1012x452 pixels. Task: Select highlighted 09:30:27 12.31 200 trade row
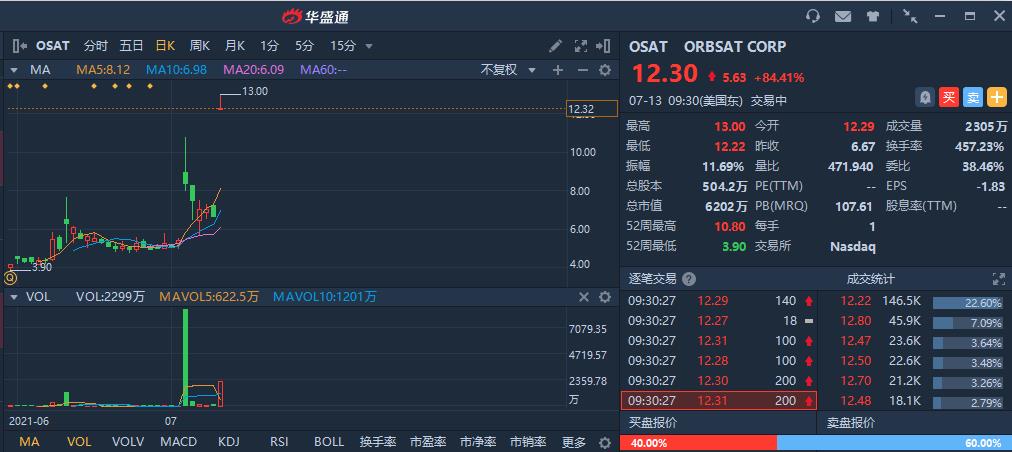(x=718, y=401)
